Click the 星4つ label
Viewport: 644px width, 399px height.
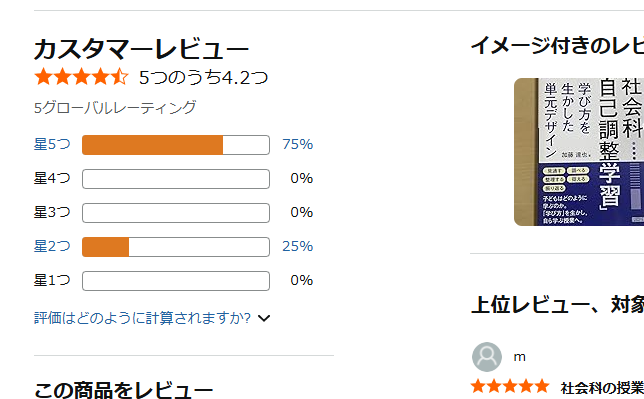(x=52, y=179)
